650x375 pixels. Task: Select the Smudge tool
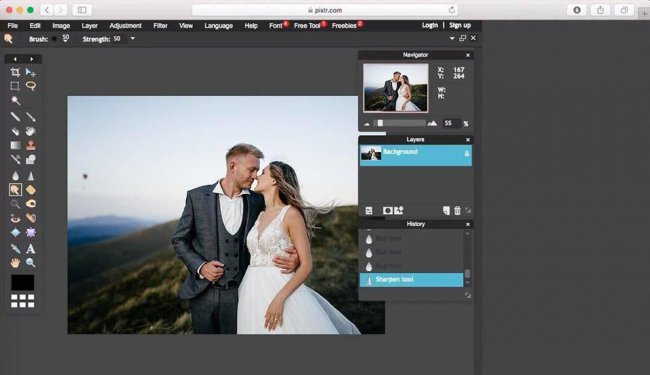tap(15, 190)
